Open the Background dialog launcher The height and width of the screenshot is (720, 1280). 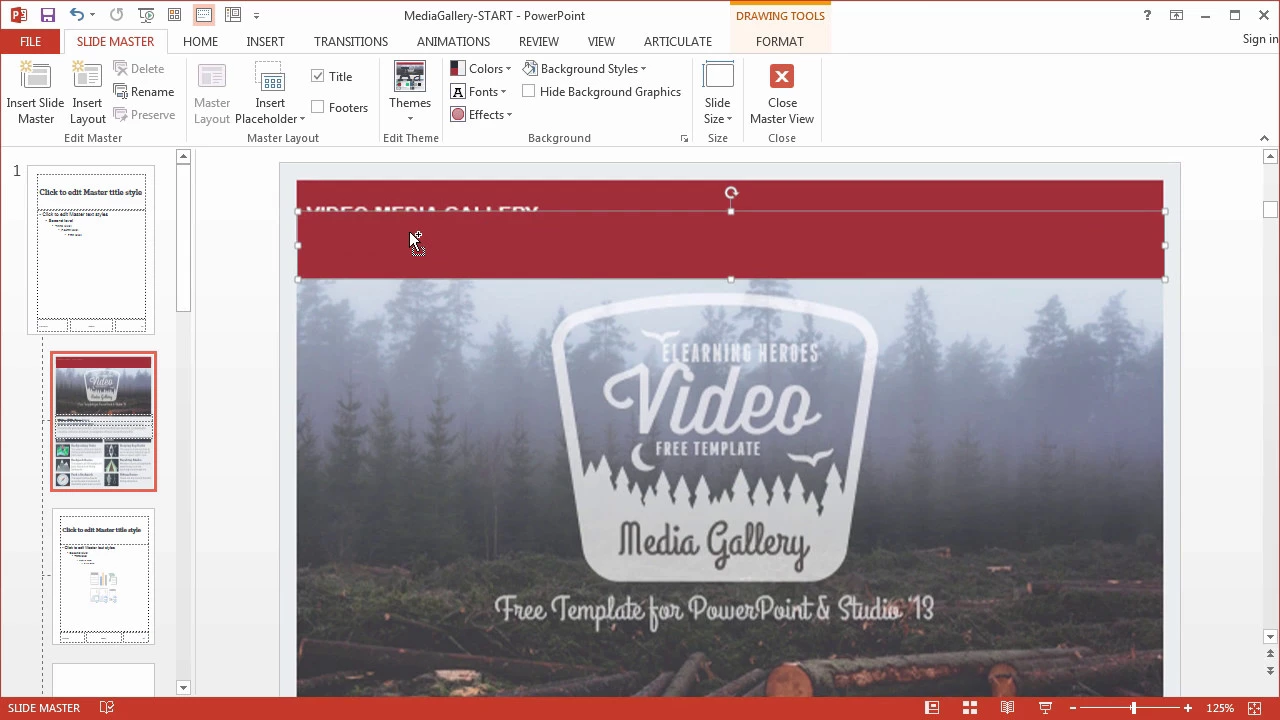(684, 139)
